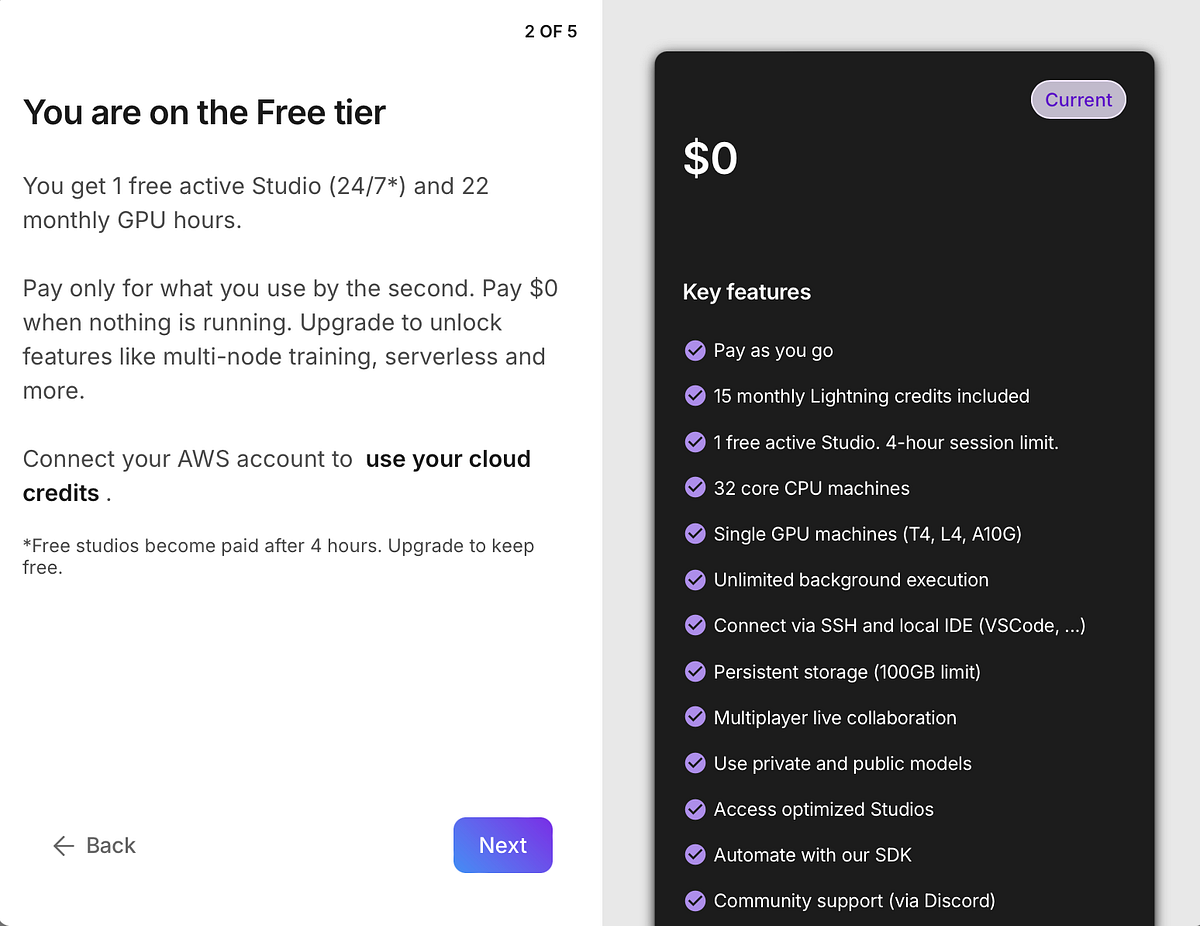Viewport: 1200px width, 926px height.
Task: Click the Current plan badge
Action: tap(1078, 100)
